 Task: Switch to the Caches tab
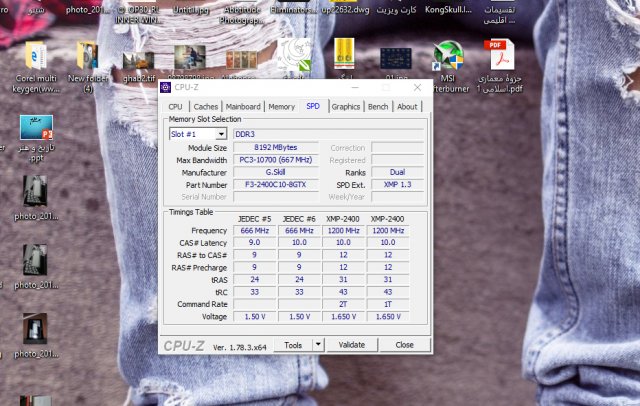pos(205,106)
